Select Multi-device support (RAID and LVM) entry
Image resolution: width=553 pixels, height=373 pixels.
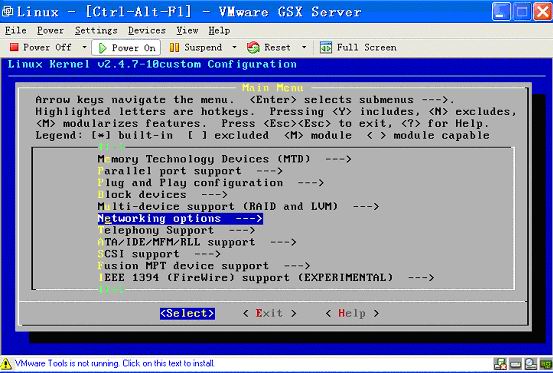(238, 206)
